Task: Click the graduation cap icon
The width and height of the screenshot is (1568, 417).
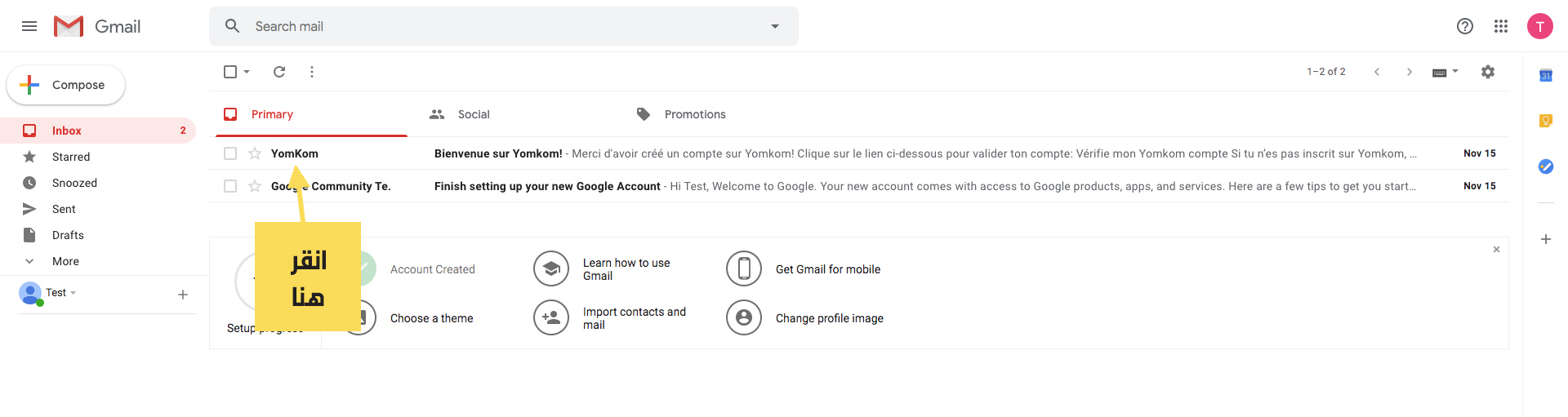Action: click(x=551, y=268)
